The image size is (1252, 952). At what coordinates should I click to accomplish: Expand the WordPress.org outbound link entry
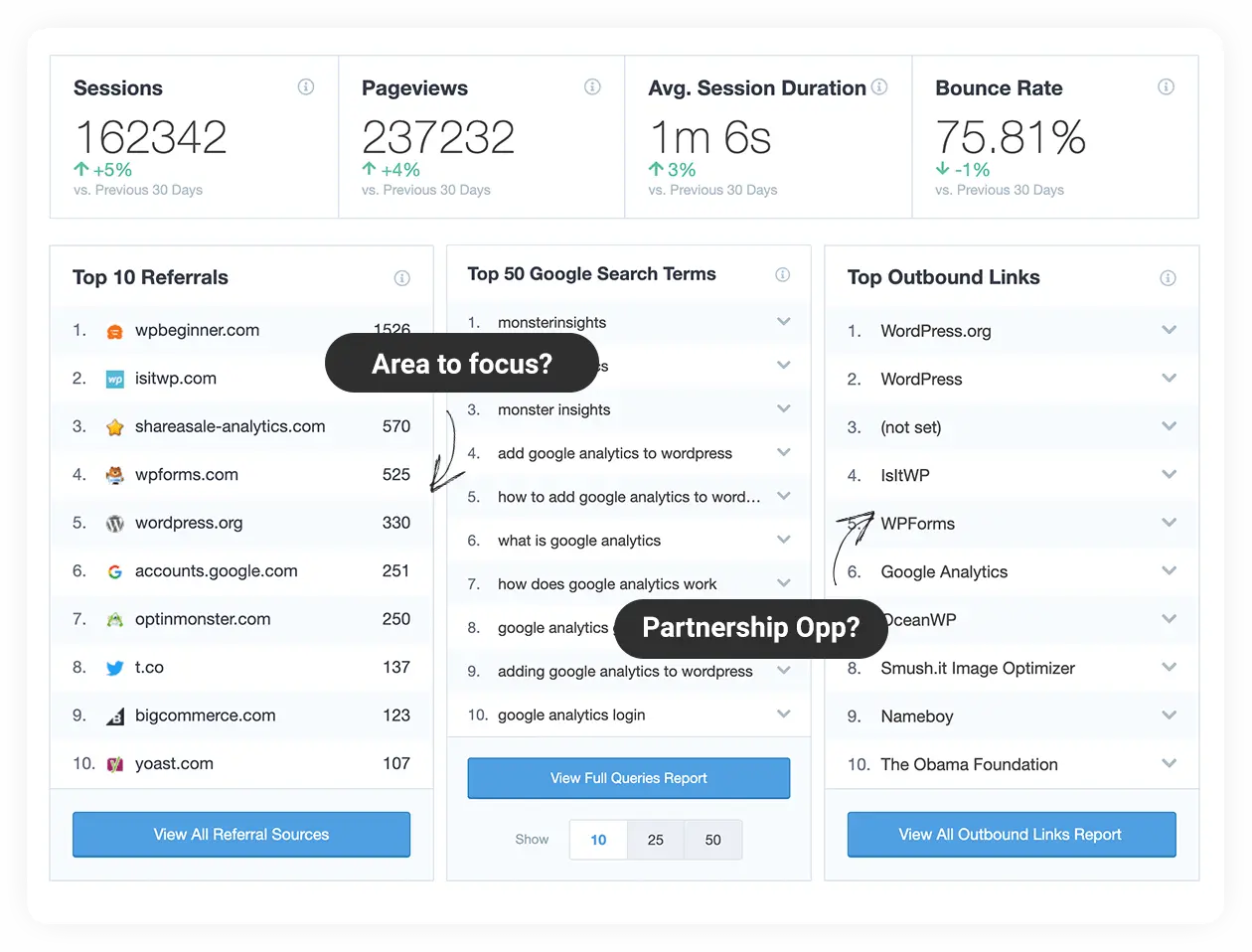(1169, 331)
